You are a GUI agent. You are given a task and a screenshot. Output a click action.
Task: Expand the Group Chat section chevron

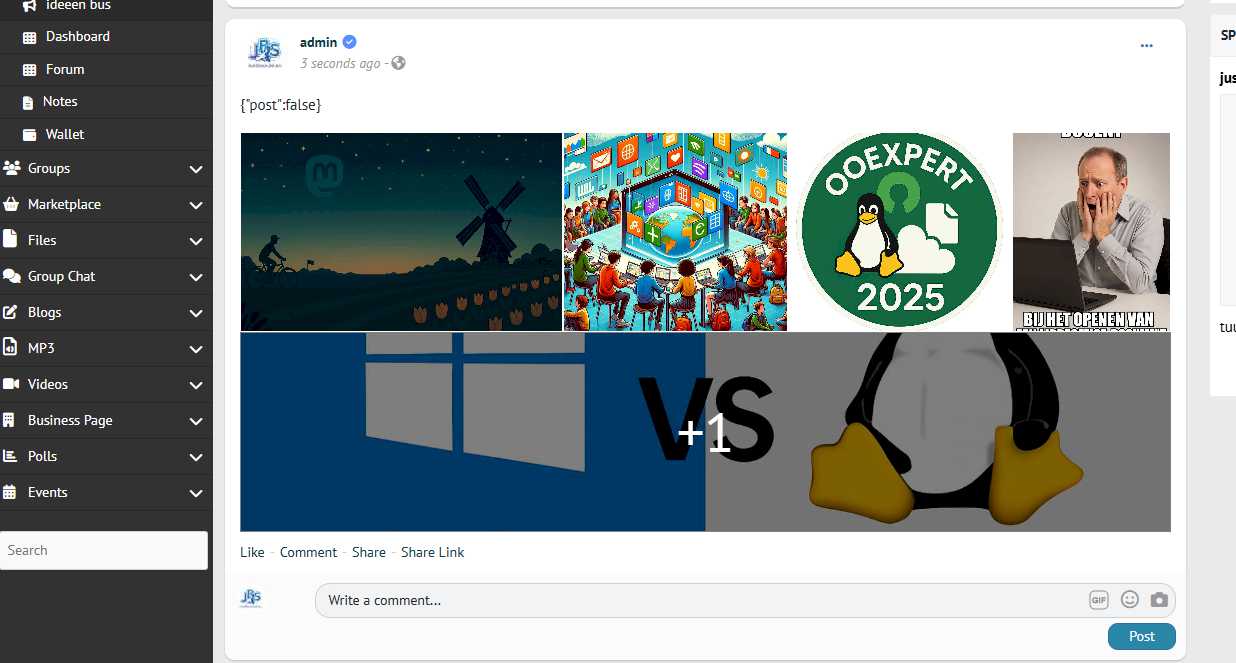coord(196,277)
